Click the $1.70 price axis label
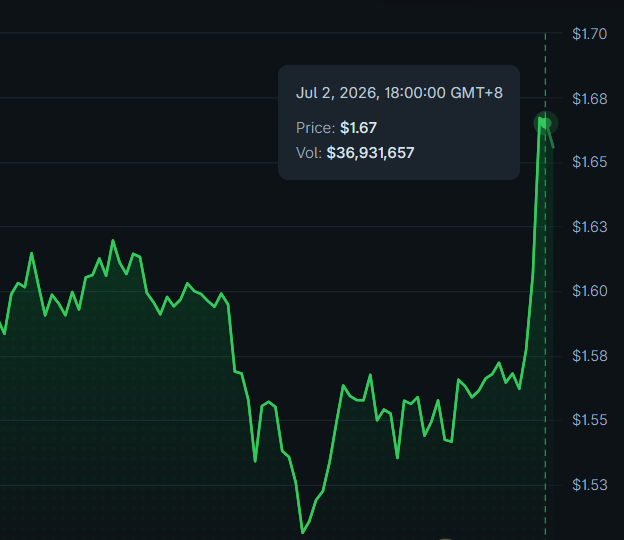Viewport: 624px width, 540px height. 589,34
